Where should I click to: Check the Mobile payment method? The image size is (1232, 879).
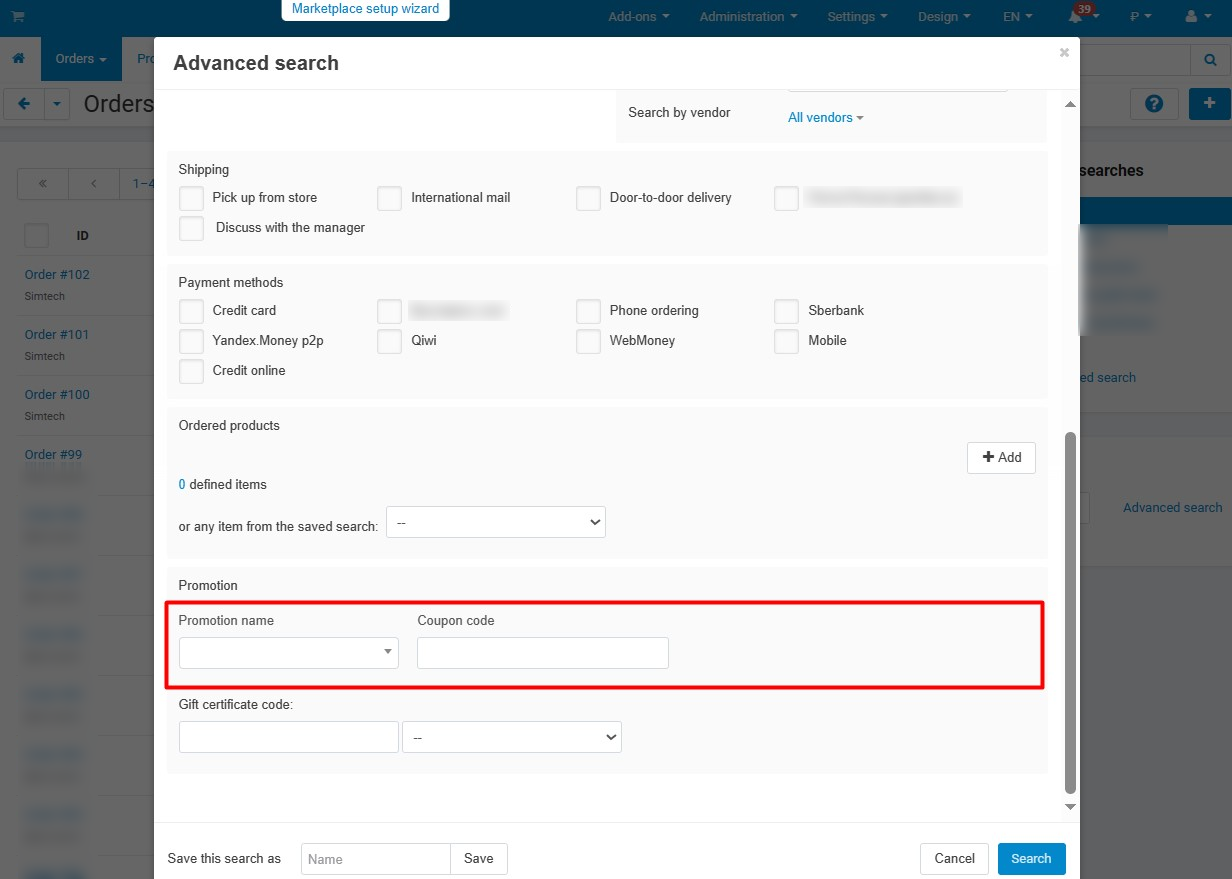[x=787, y=341]
